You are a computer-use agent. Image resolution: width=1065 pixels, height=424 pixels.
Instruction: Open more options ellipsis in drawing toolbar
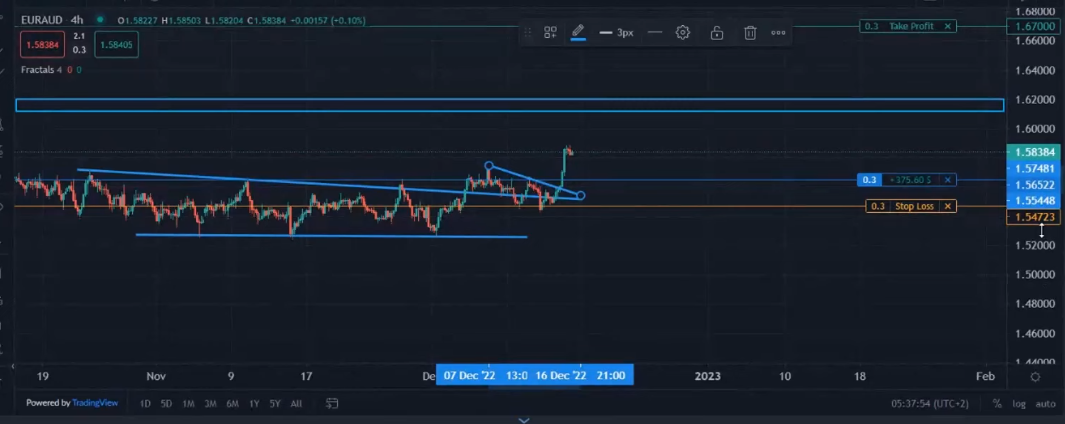coord(778,32)
